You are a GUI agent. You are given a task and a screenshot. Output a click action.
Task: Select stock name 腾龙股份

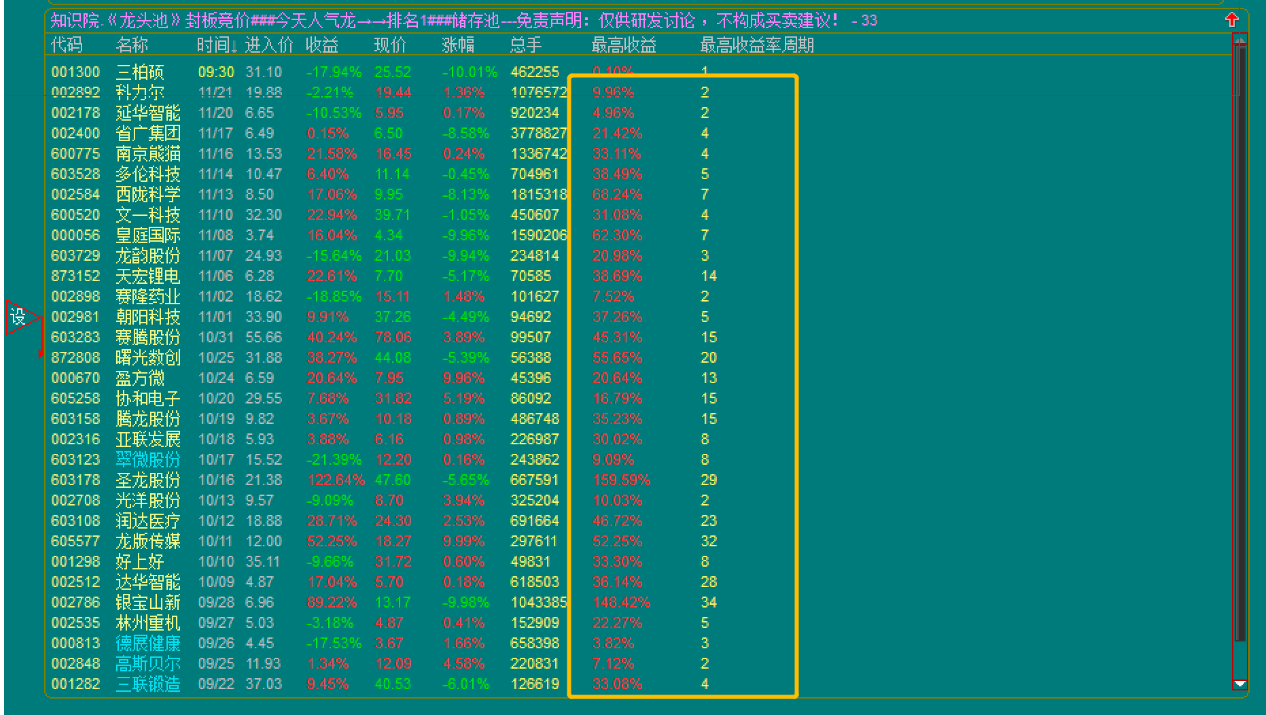(148, 419)
